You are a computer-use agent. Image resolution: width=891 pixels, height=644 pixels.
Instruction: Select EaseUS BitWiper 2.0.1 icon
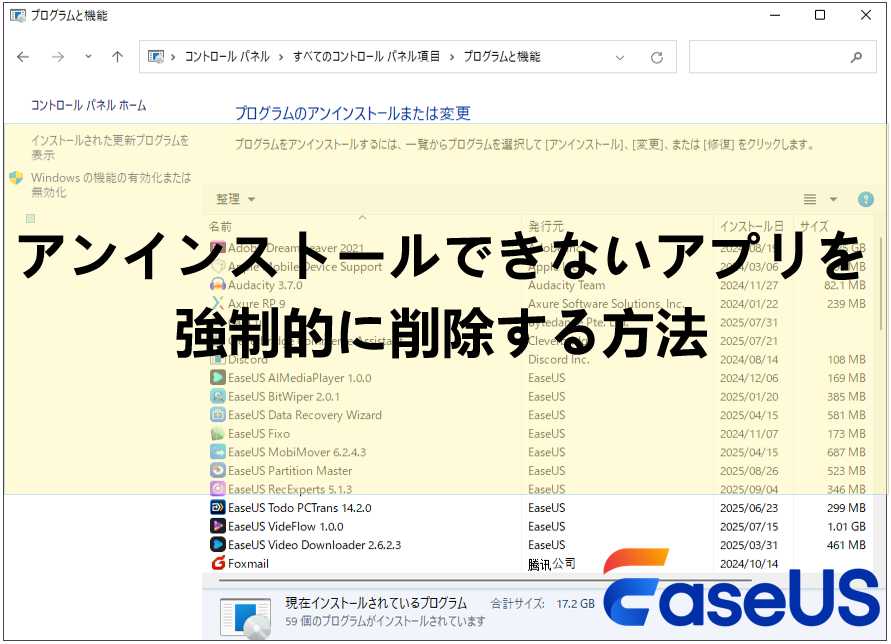218,396
